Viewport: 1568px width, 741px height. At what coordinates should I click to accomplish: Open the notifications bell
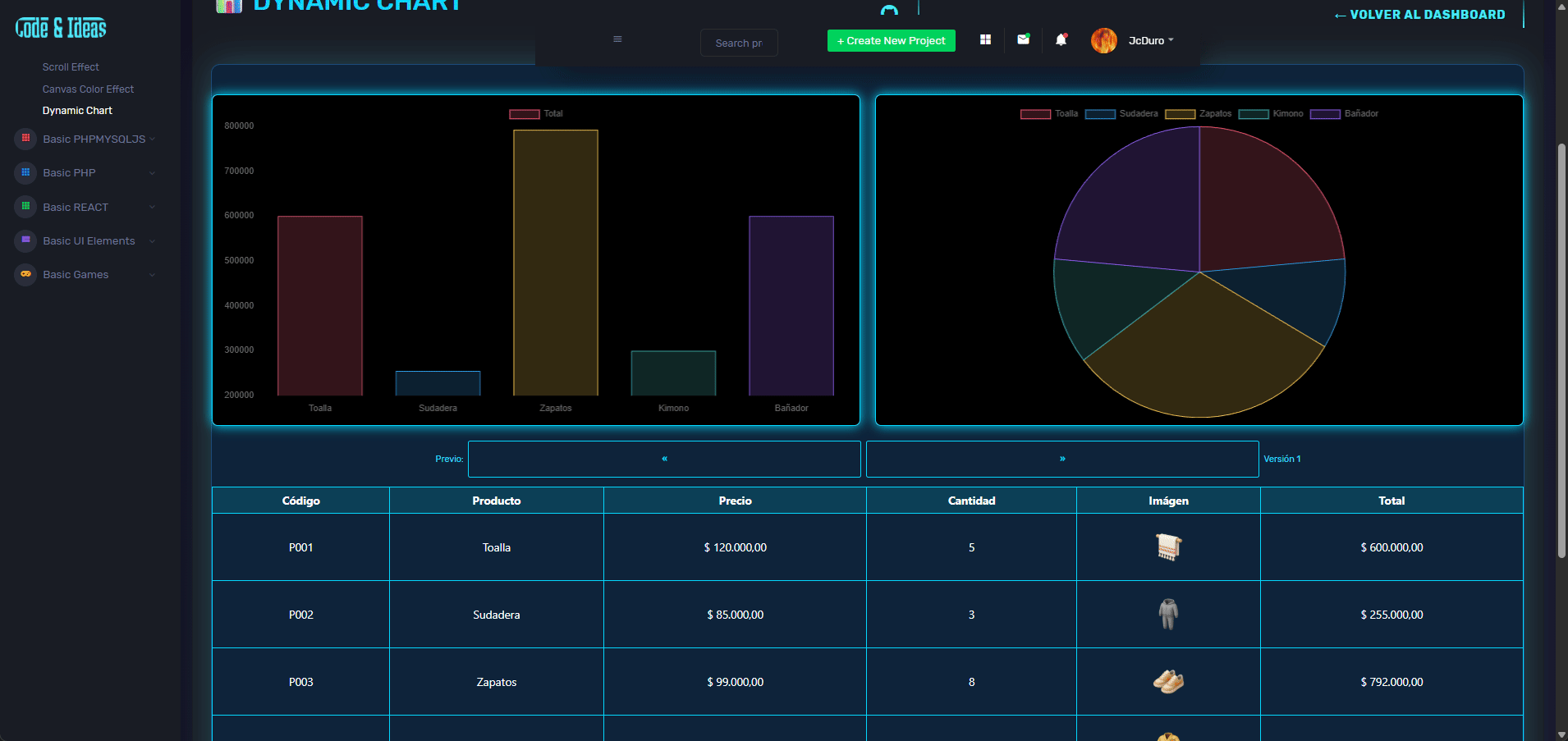pos(1061,40)
